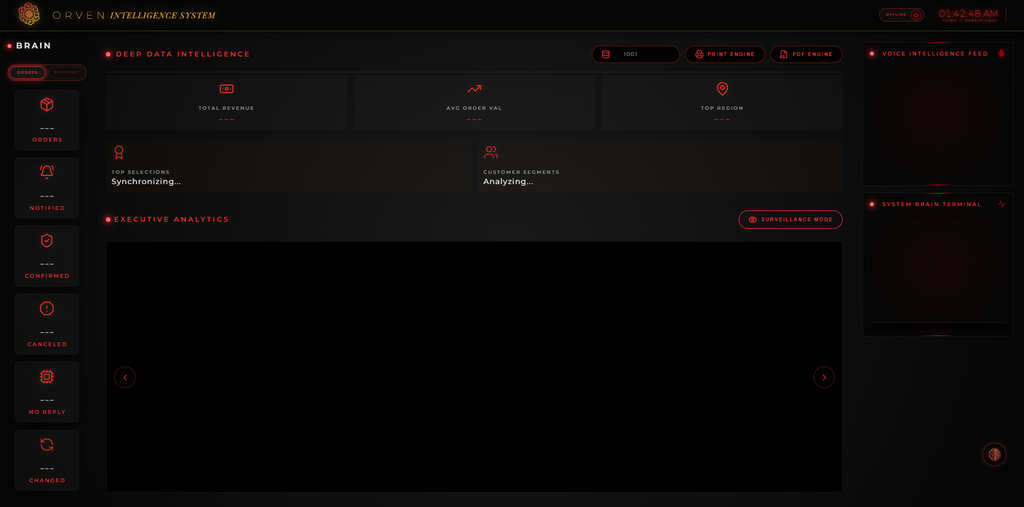This screenshot has height=507, width=1024.
Task: Click the Voice Intelligence Feed microphone icon
Action: pyautogui.click(x=1001, y=54)
